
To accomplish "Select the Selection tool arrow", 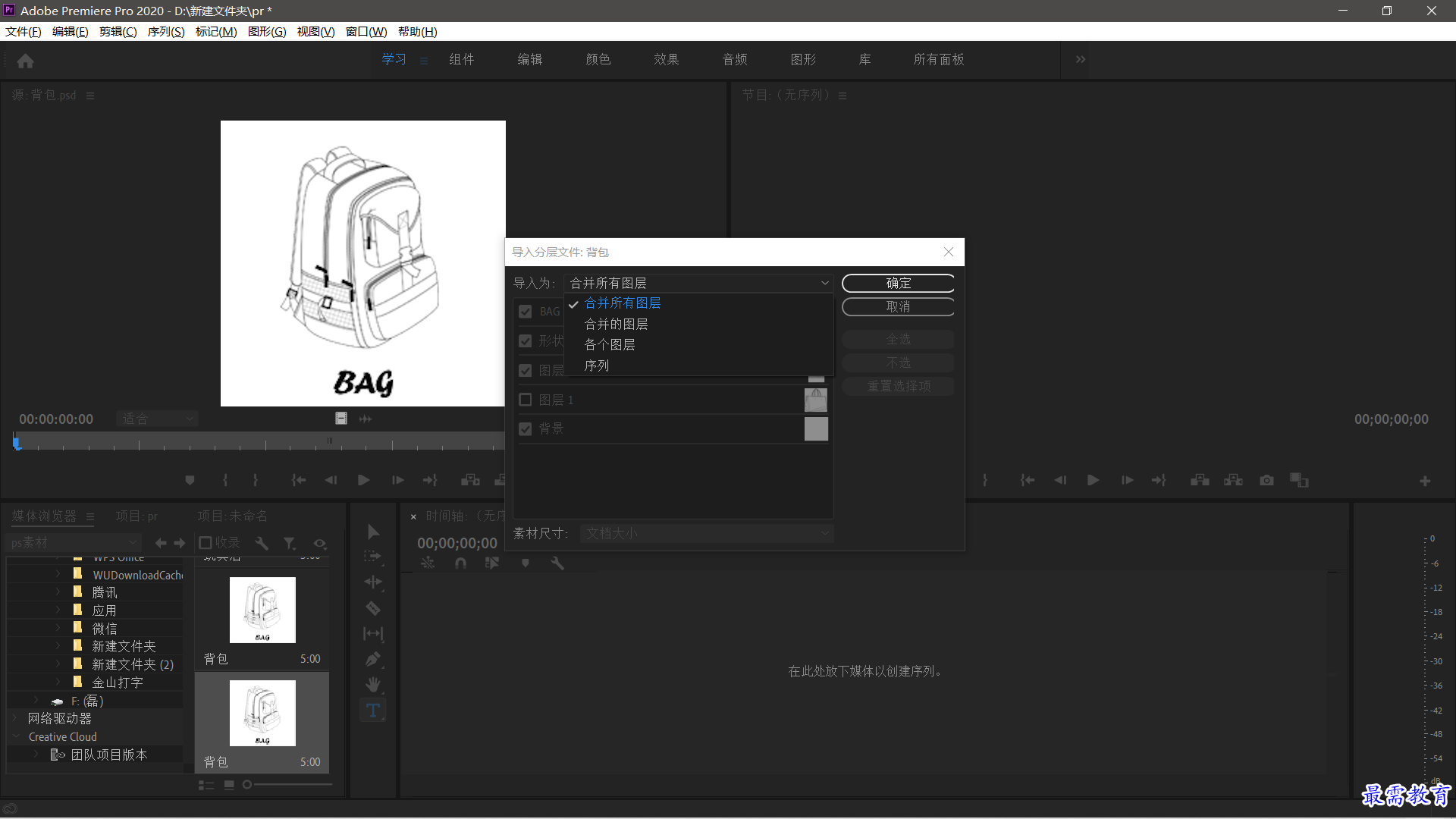I will (x=373, y=532).
